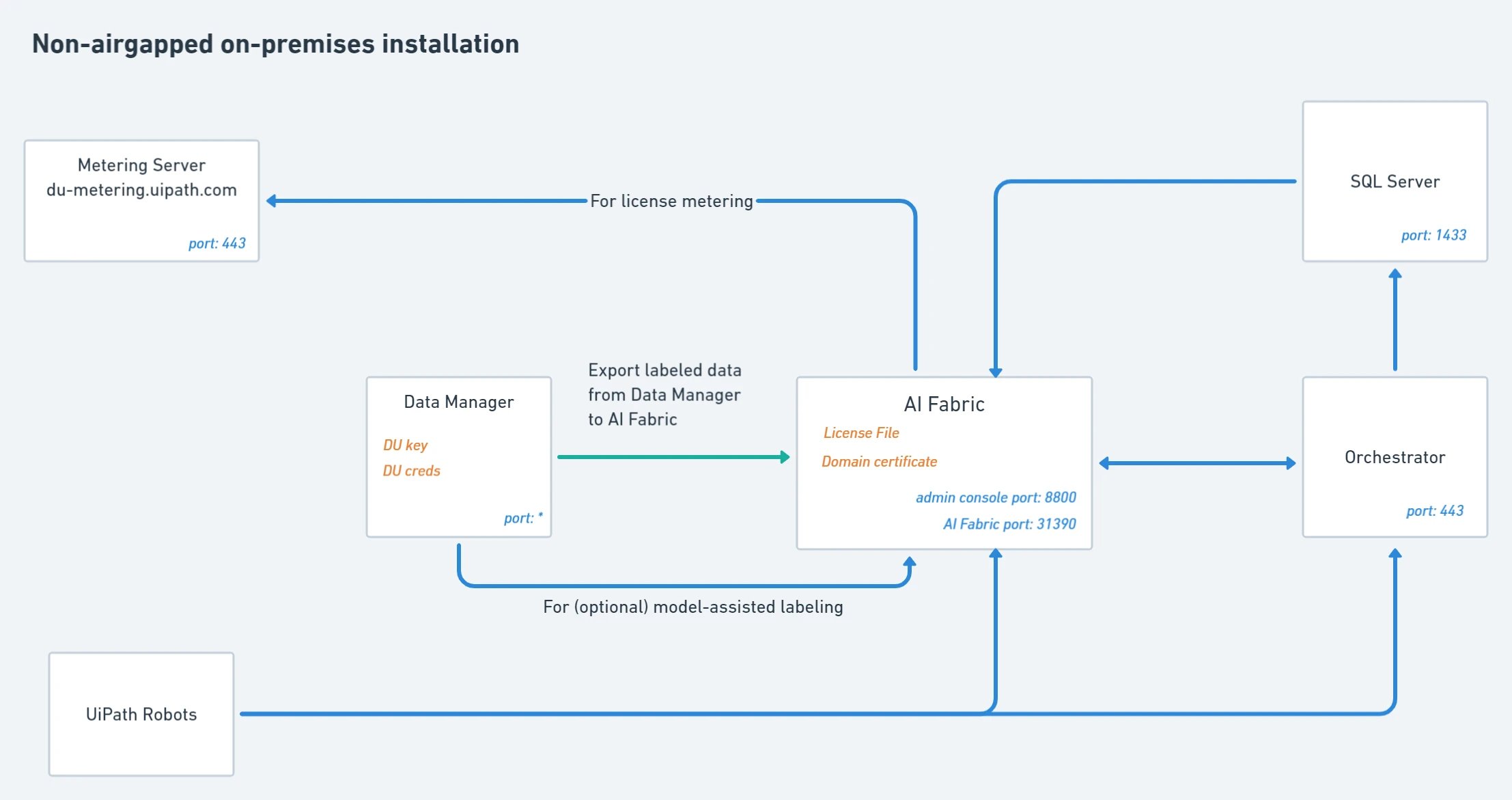
Task: Select the Orchestrator port: 443 text
Action: pyautogui.click(x=1435, y=511)
